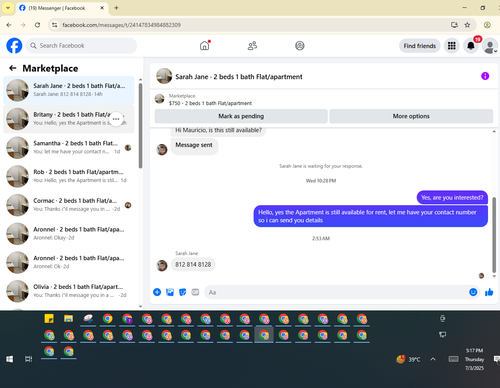View site information icon in address bar
This screenshot has height=388, width=500.
tap(55, 25)
